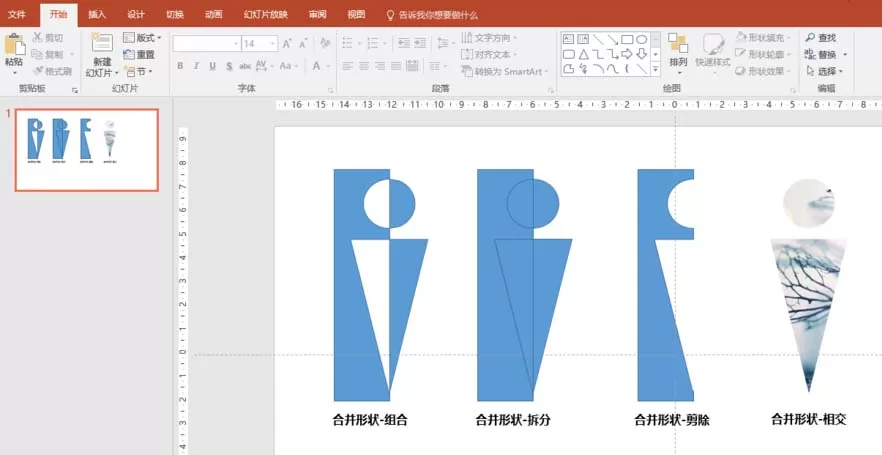The width and height of the screenshot is (882, 455).
Task: Toggle Bold formatting button
Action: click(180, 66)
